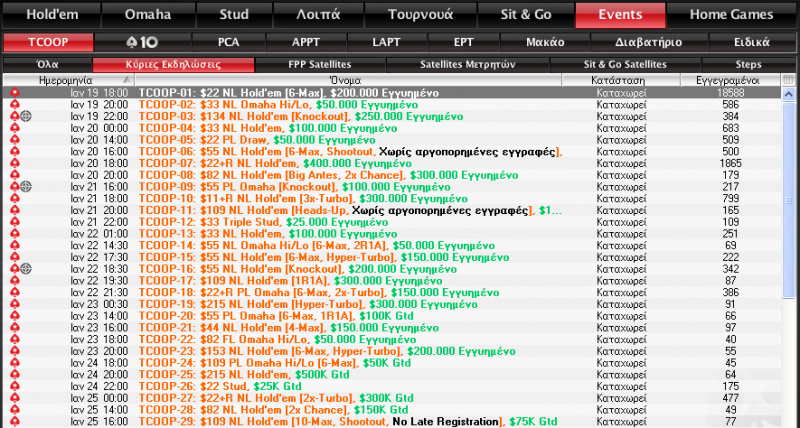
Task: Sort by the Όνομα column header
Action: click(348, 80)
